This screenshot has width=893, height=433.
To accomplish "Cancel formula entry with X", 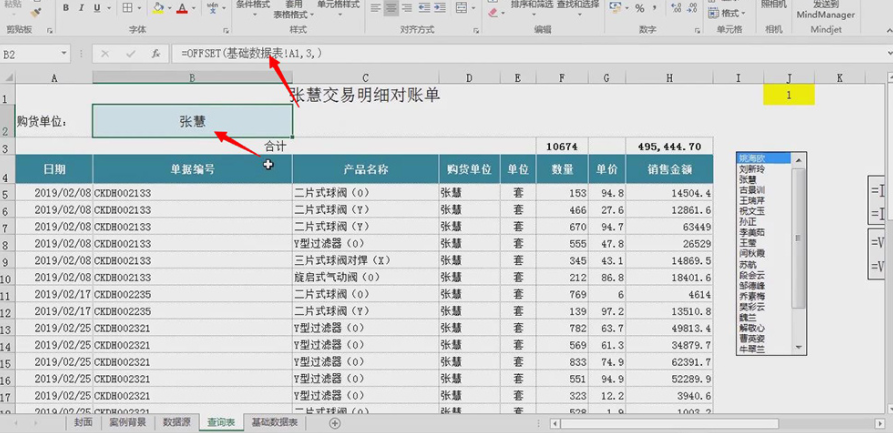I will [105, 54].
